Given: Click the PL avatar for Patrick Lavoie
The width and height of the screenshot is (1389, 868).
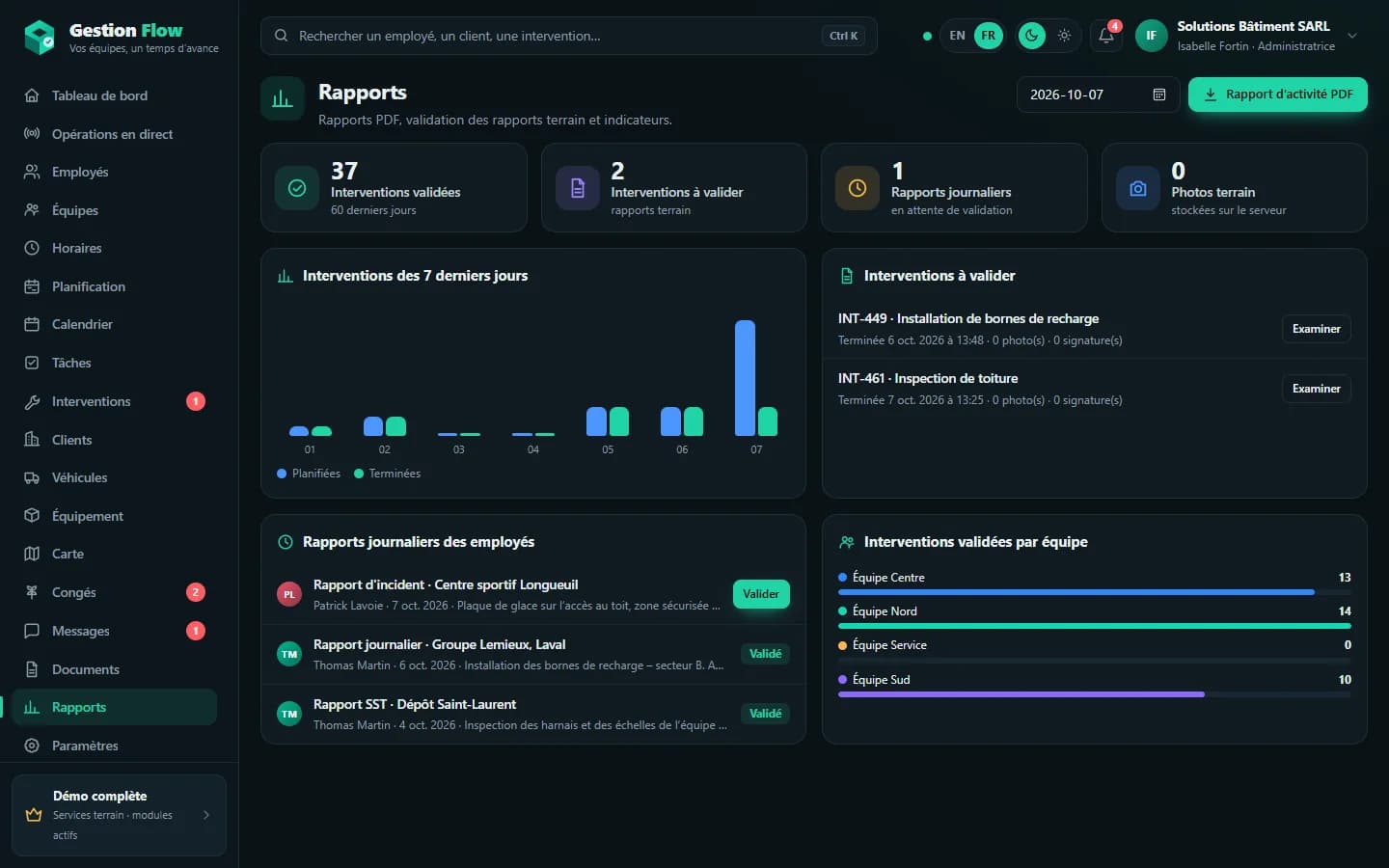Looking at the screenshot, I should [289, 594].
